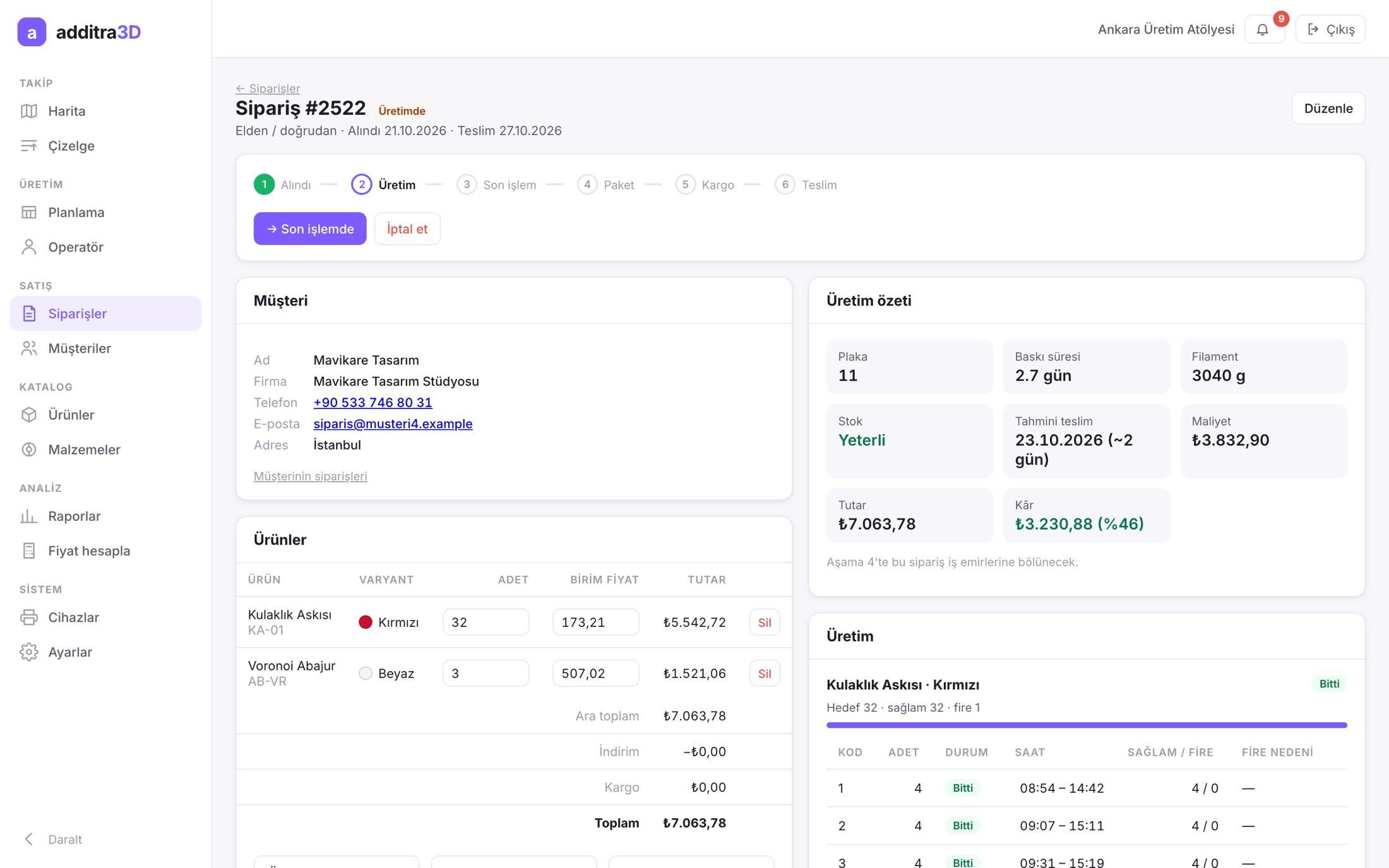The width and height of the screenshot is (1389, 868).
Task: Click the Yeterli stock status value
Action: point(862,441)
